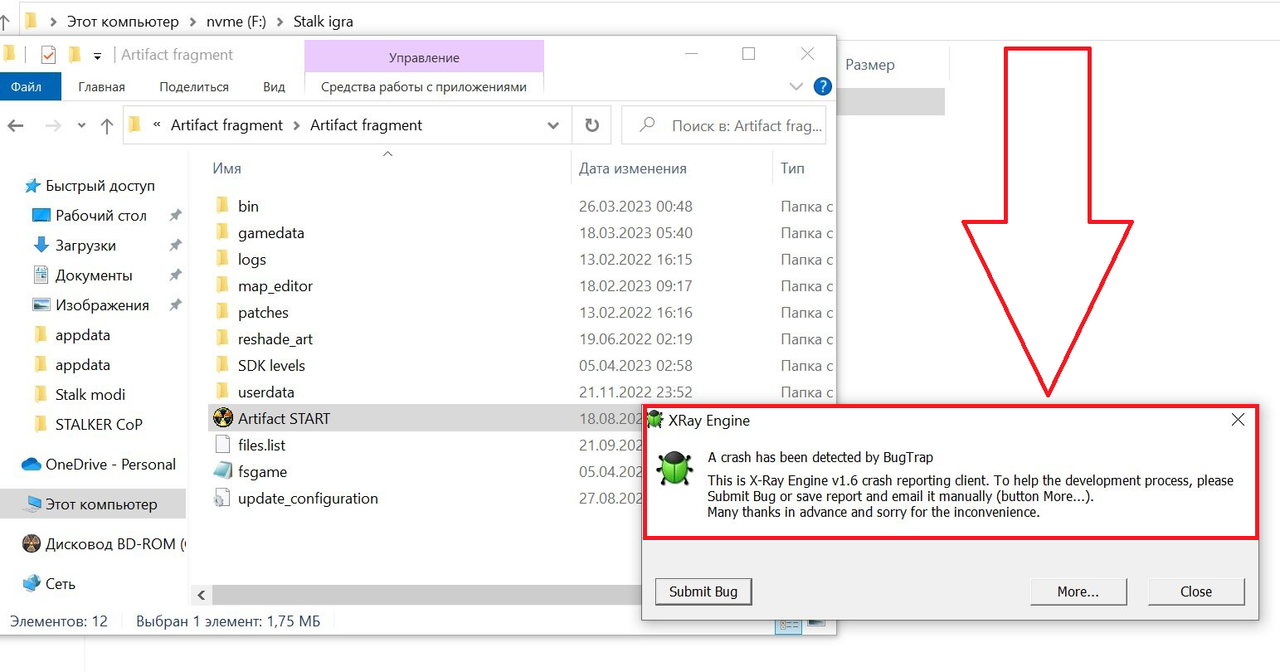Switch to the Главная ribbon tab
The image size is (1280, 672).
[x=102, y=87]
